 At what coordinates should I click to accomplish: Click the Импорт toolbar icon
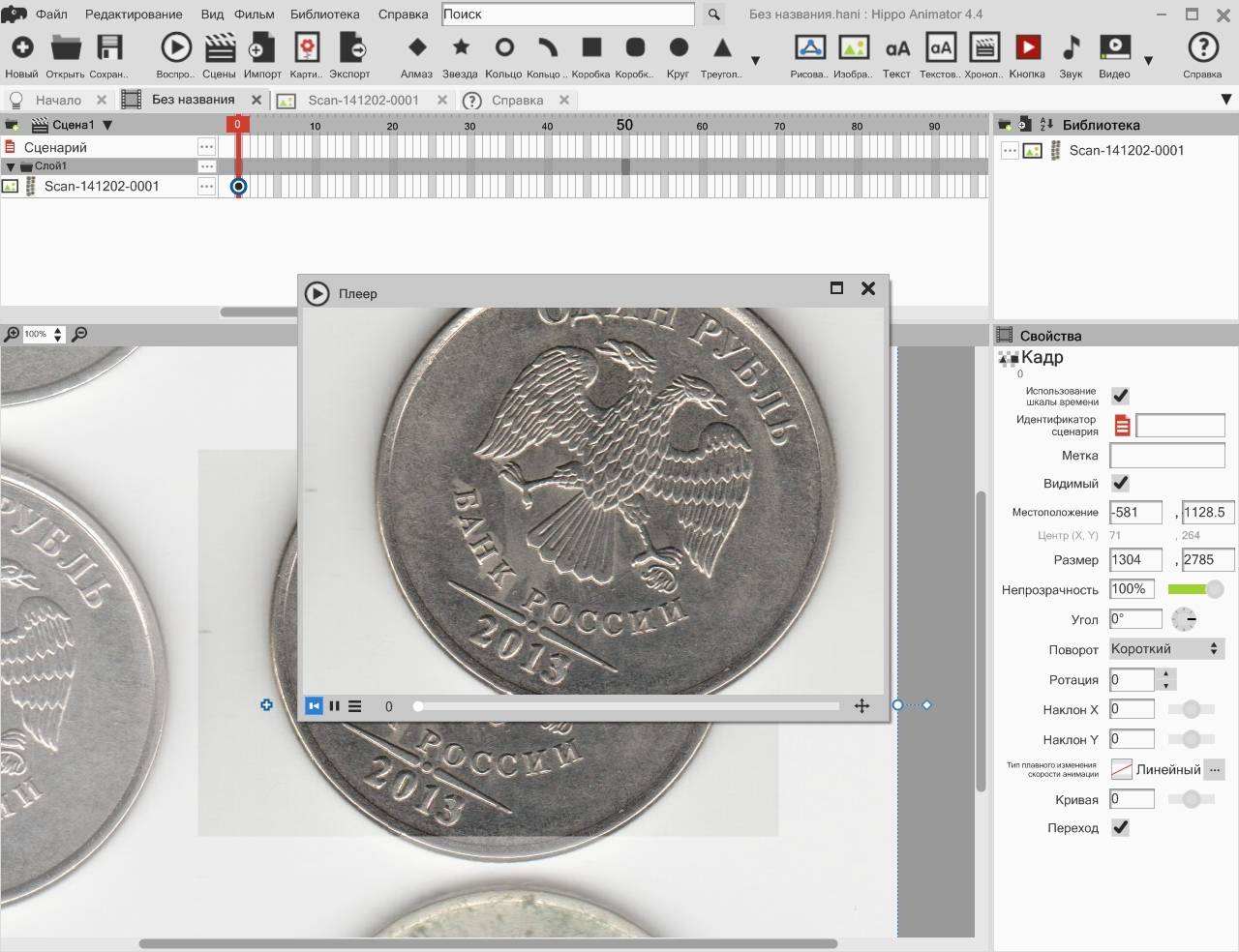tap(262, 47)
